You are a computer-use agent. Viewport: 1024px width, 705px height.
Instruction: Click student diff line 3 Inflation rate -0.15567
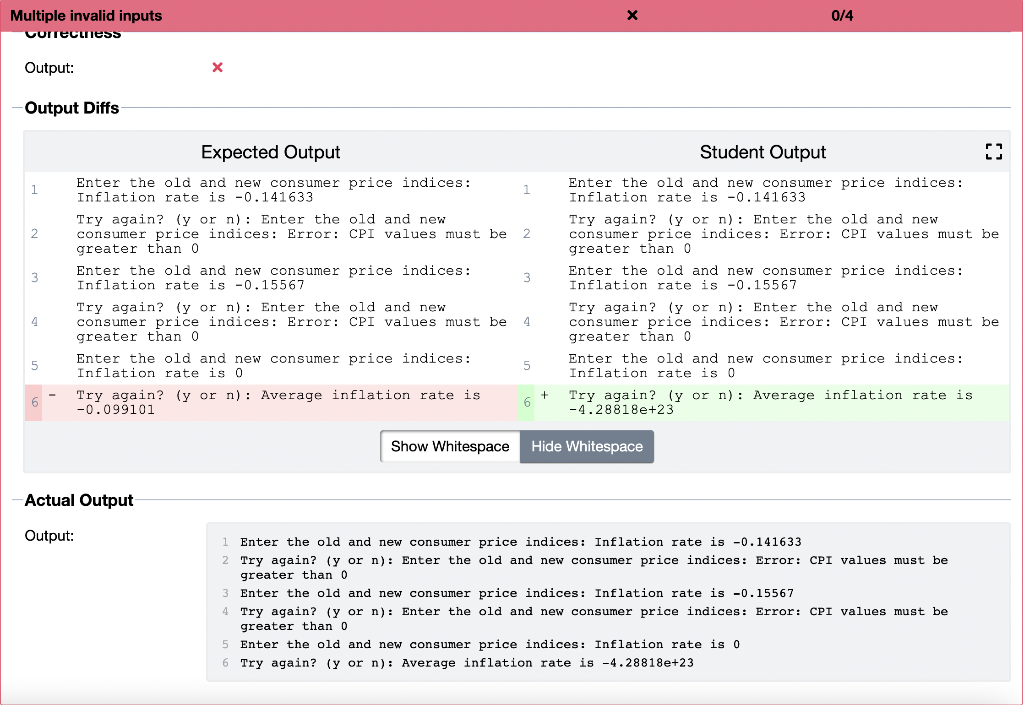pos(765,278)
